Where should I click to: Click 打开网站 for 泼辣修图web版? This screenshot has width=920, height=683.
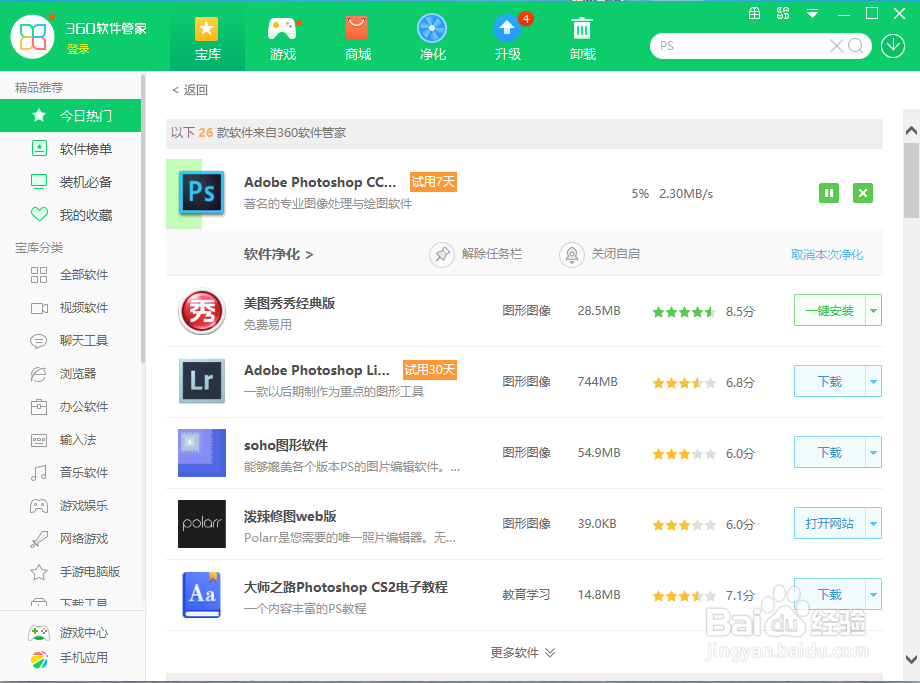pos(830,523)
